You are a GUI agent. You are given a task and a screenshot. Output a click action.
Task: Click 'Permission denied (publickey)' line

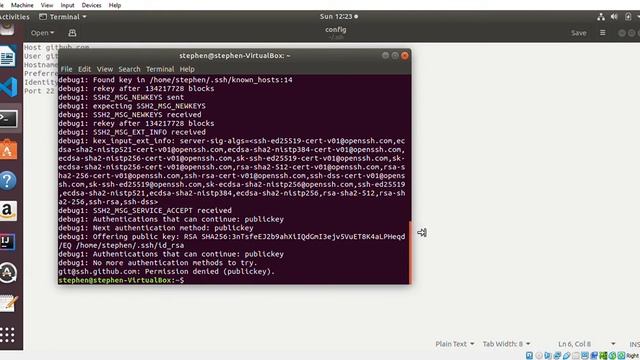(167, 271)
